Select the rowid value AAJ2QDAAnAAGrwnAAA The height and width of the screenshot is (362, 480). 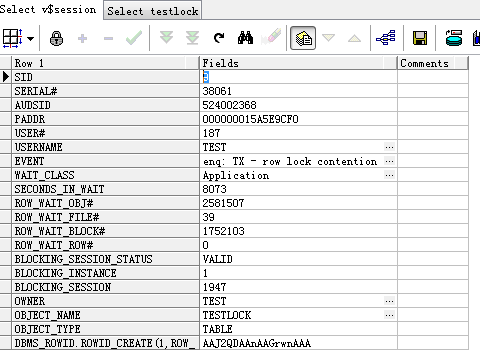click(x=257, y=343)
